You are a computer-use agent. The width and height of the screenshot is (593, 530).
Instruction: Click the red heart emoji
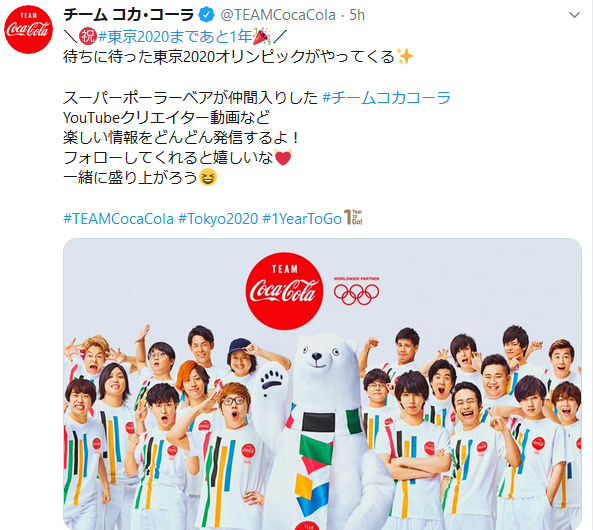click(x=283, y=157)
